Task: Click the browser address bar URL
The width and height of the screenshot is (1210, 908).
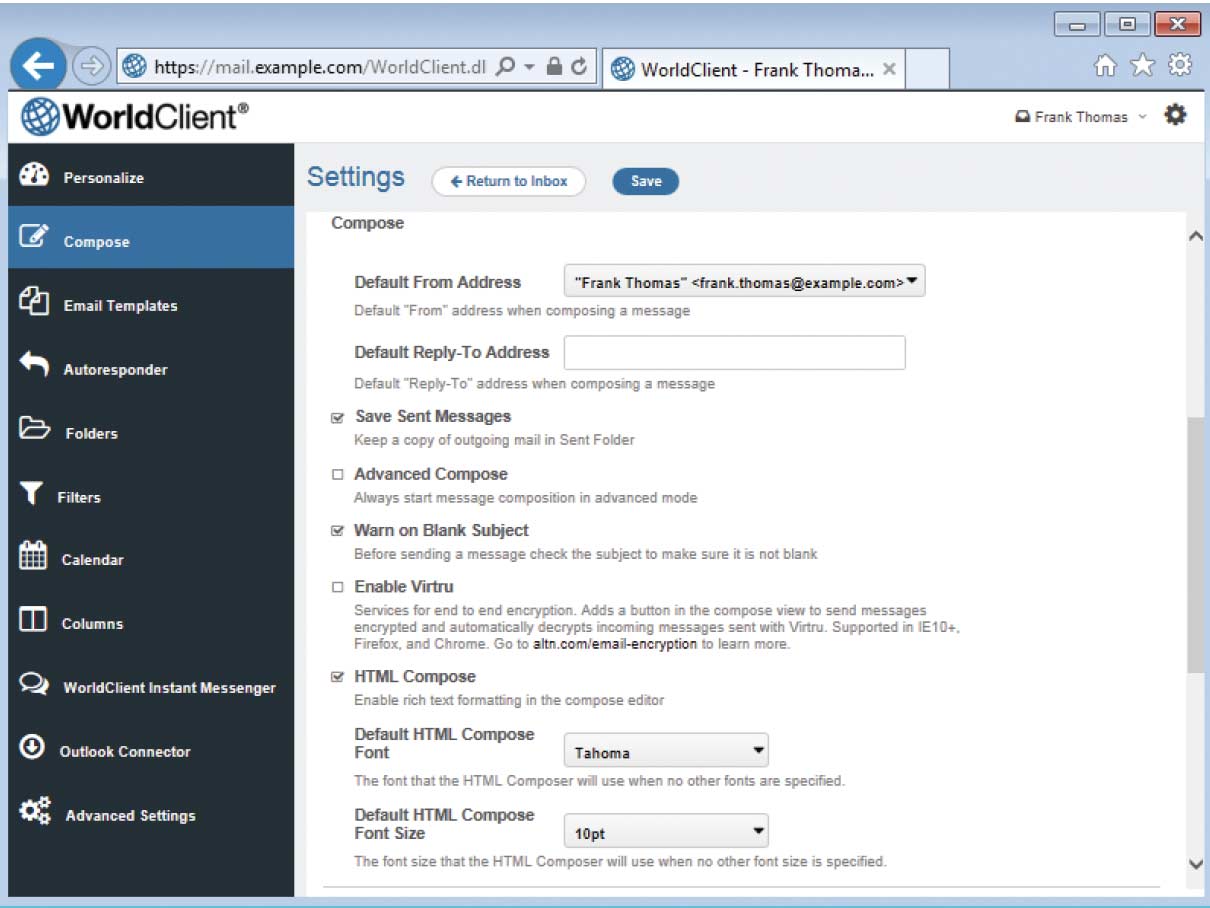Action: point(319,67)
